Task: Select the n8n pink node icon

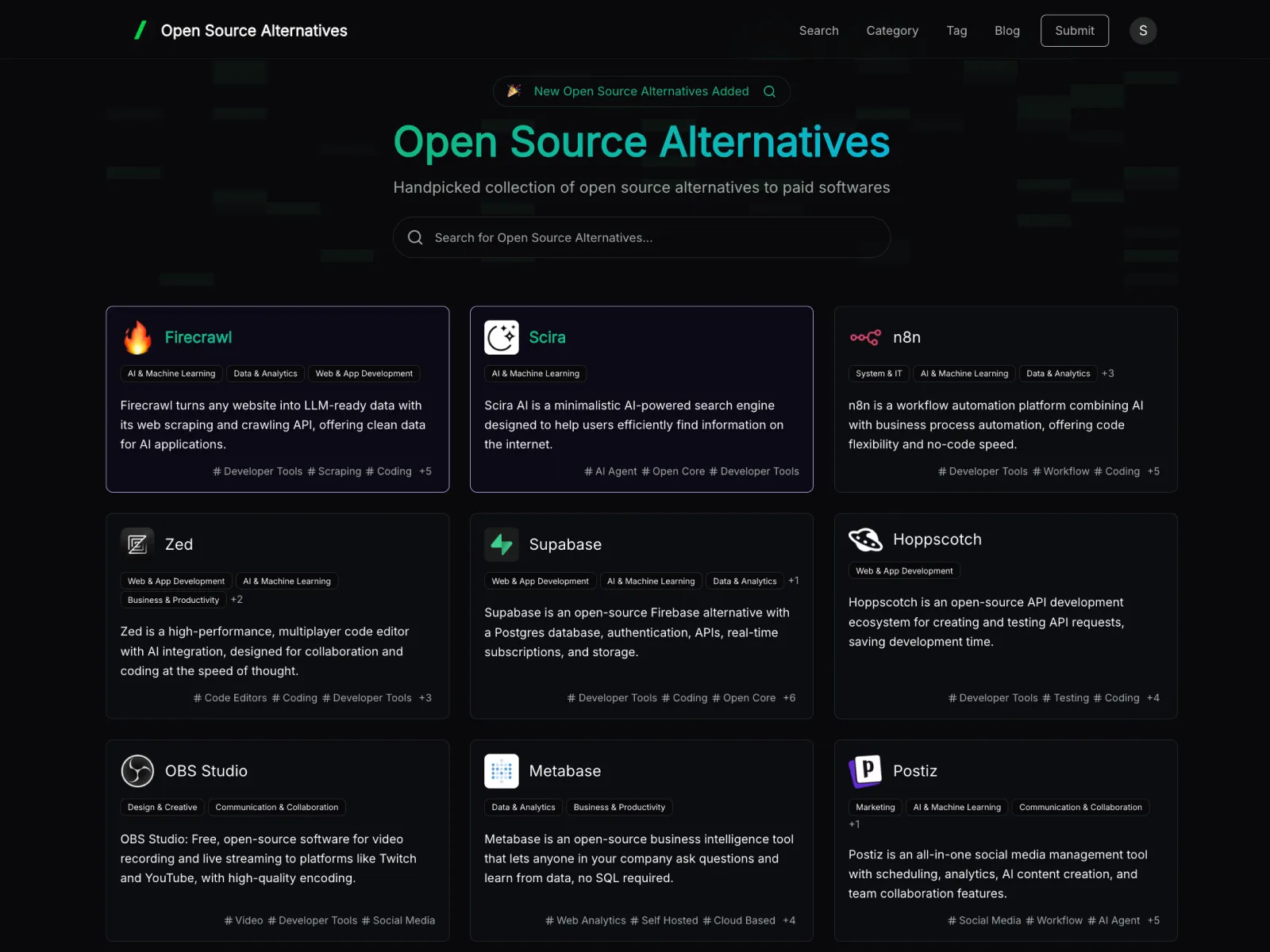Action: pyautogui.click(x=865, y=338)
